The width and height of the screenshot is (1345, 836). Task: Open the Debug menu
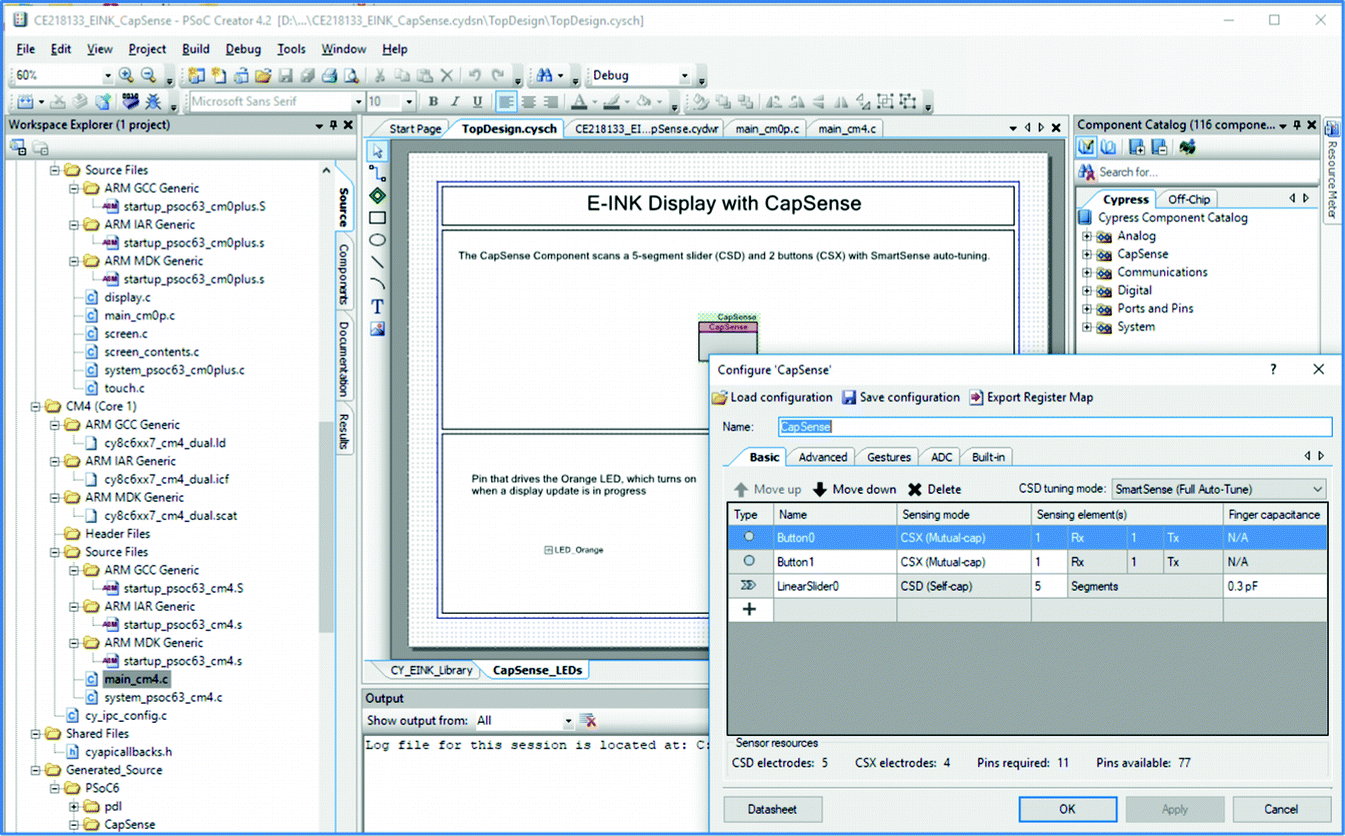[x=243, y=49]
